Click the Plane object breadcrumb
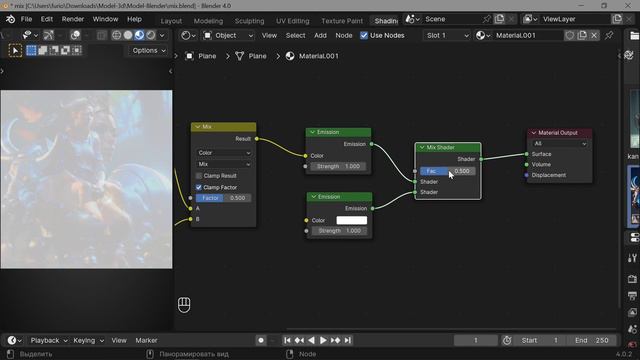 [201, 56]
